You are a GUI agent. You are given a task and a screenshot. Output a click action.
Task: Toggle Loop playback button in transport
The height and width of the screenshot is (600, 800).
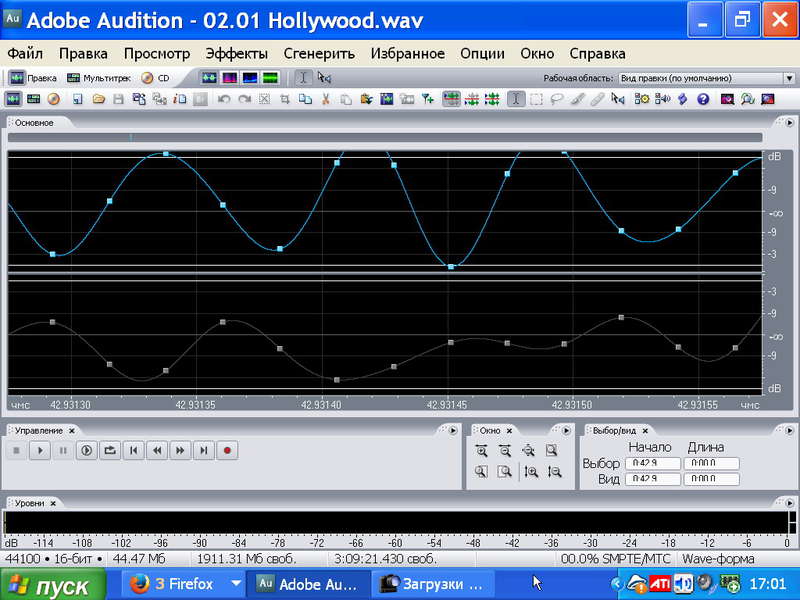(110, 451)
